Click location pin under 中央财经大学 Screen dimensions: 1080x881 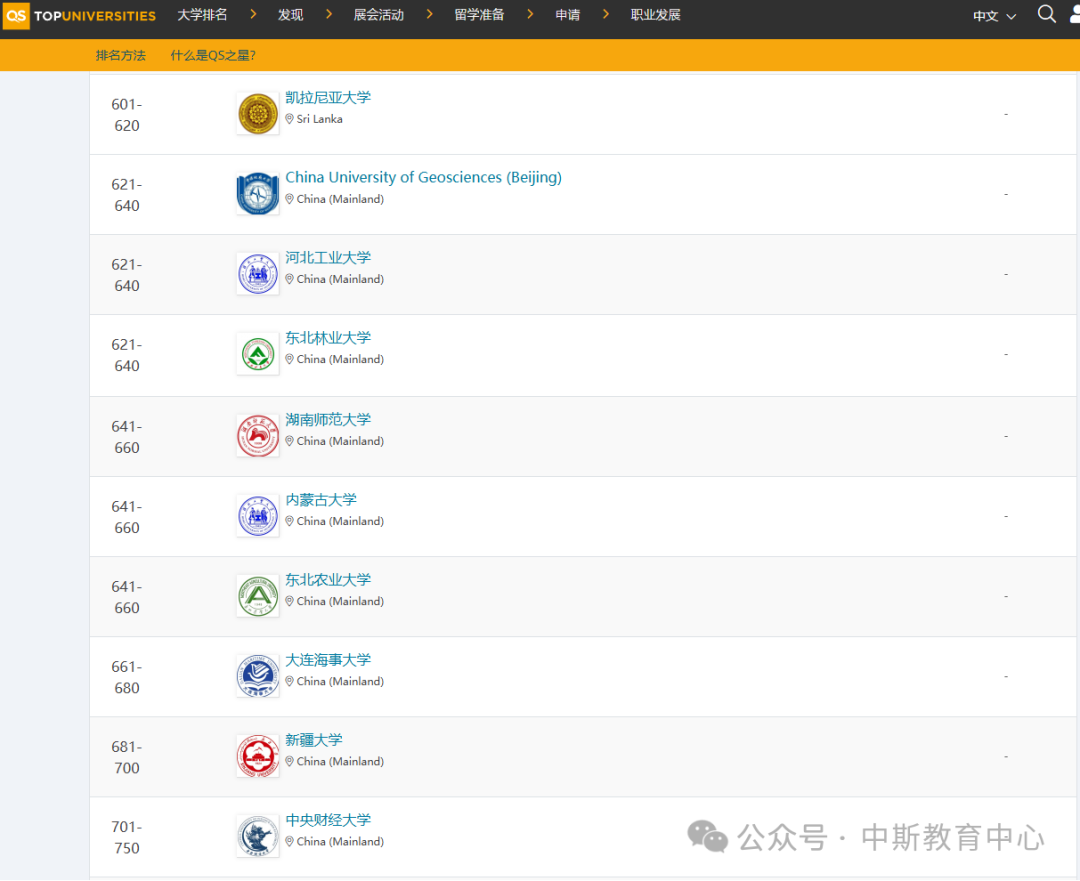click(289, 841)
